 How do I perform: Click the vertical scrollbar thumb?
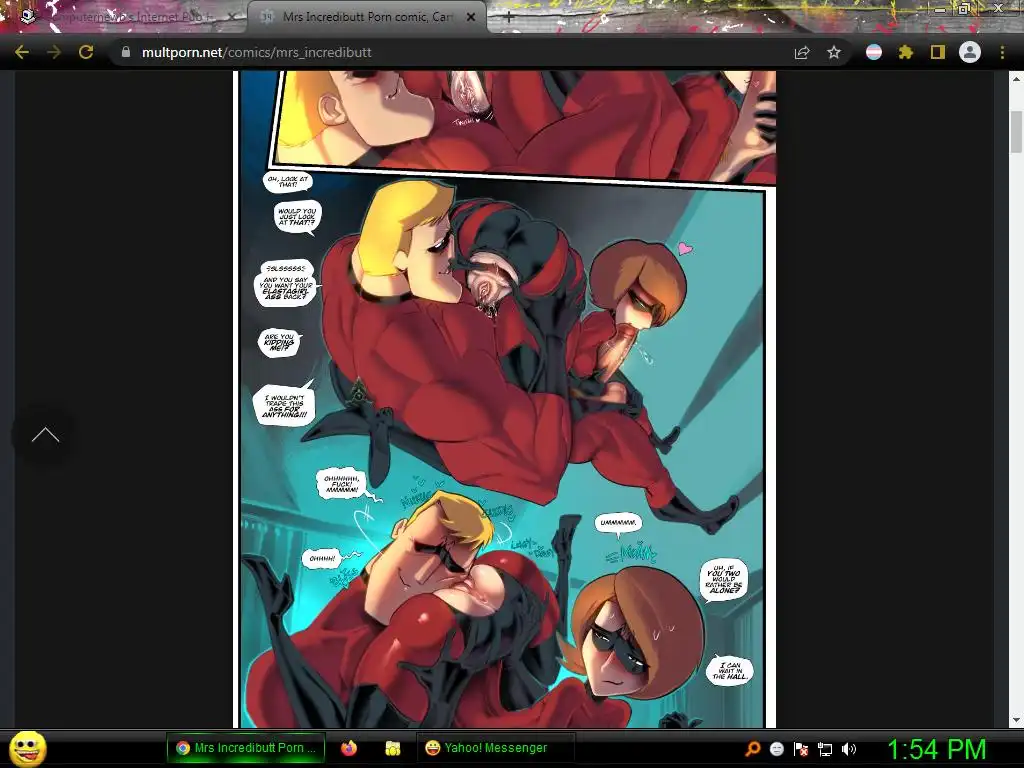point(1016,132)
